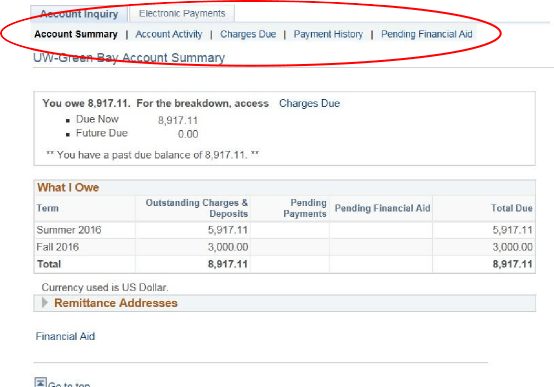Image resolution: width=554 pixels, height=387 pixels.
Task: Click the Total Due column header
Action: [x=512, y=208]
